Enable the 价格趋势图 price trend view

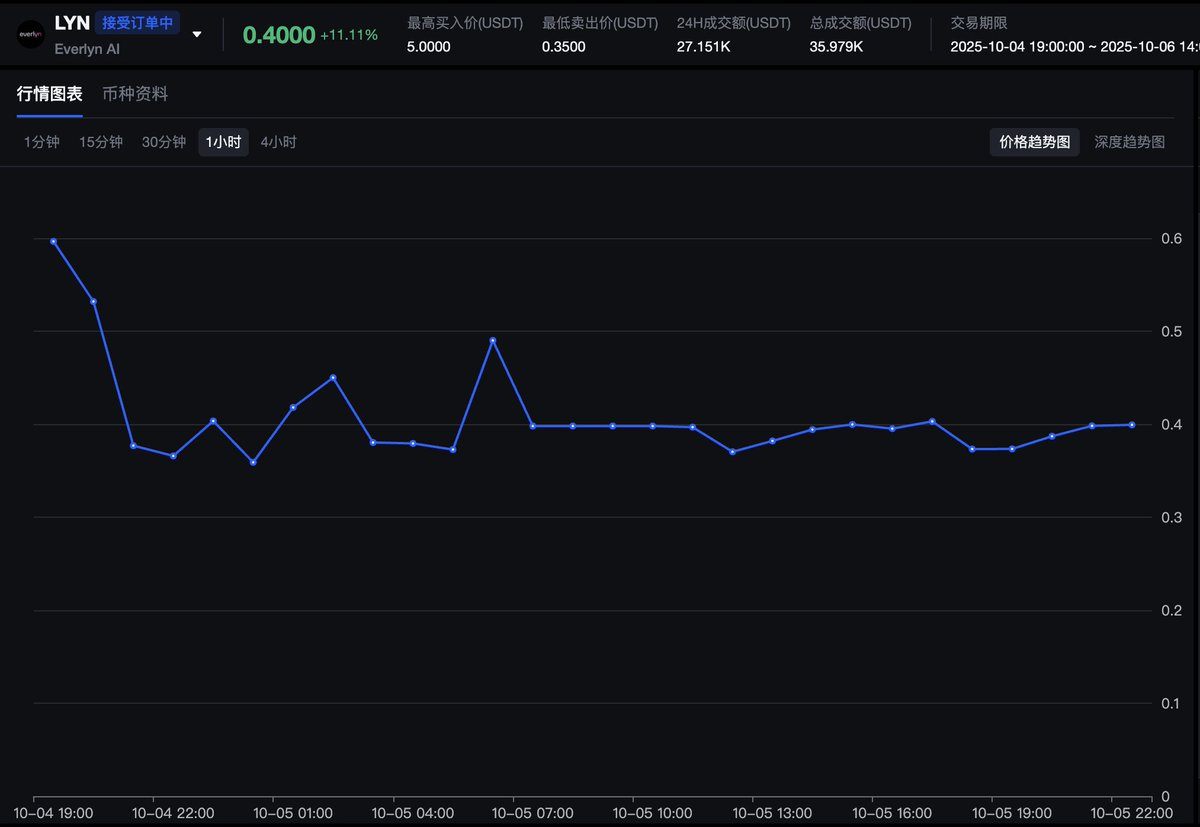point(1034,142)
